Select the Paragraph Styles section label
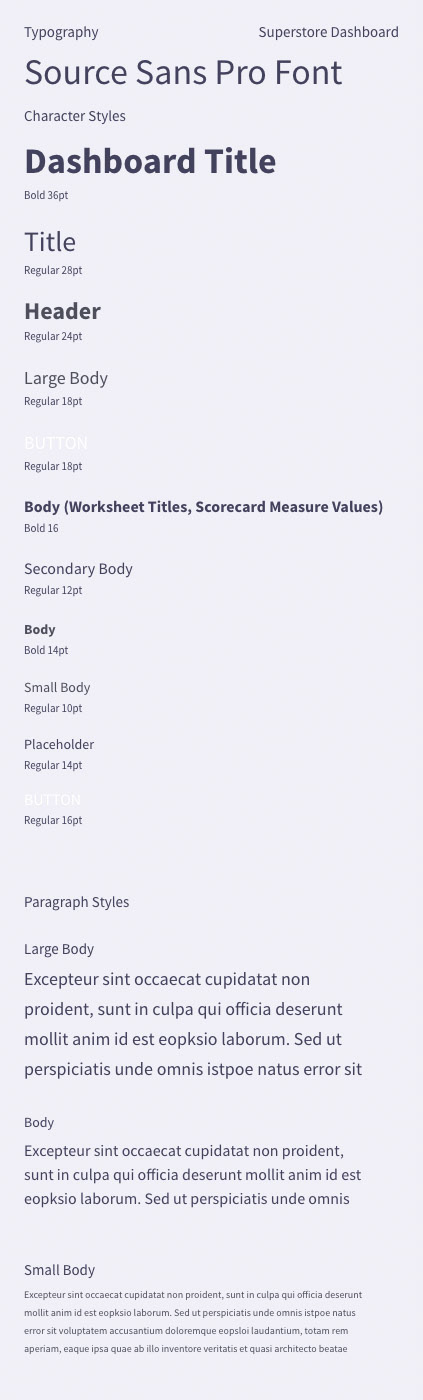 click(x=77, y=902)
